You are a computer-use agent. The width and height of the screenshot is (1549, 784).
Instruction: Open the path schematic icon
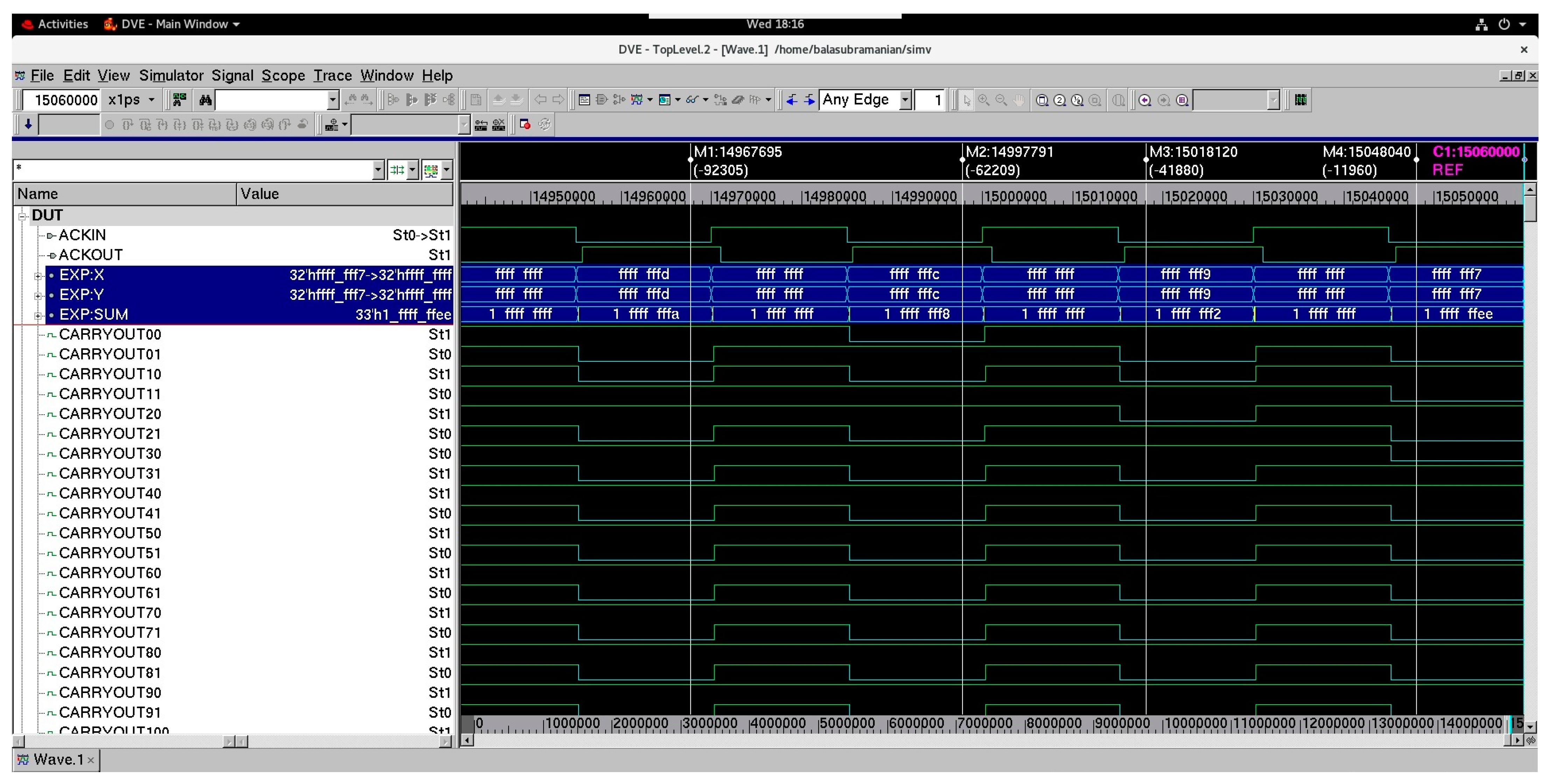click(619, 100)
